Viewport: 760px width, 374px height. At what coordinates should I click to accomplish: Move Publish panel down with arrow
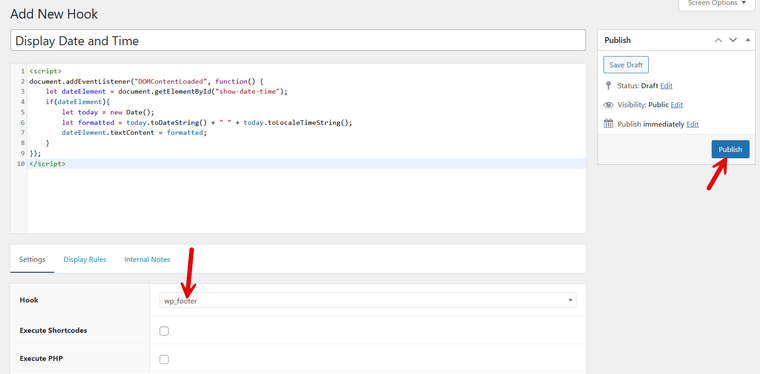coord(733,40)
